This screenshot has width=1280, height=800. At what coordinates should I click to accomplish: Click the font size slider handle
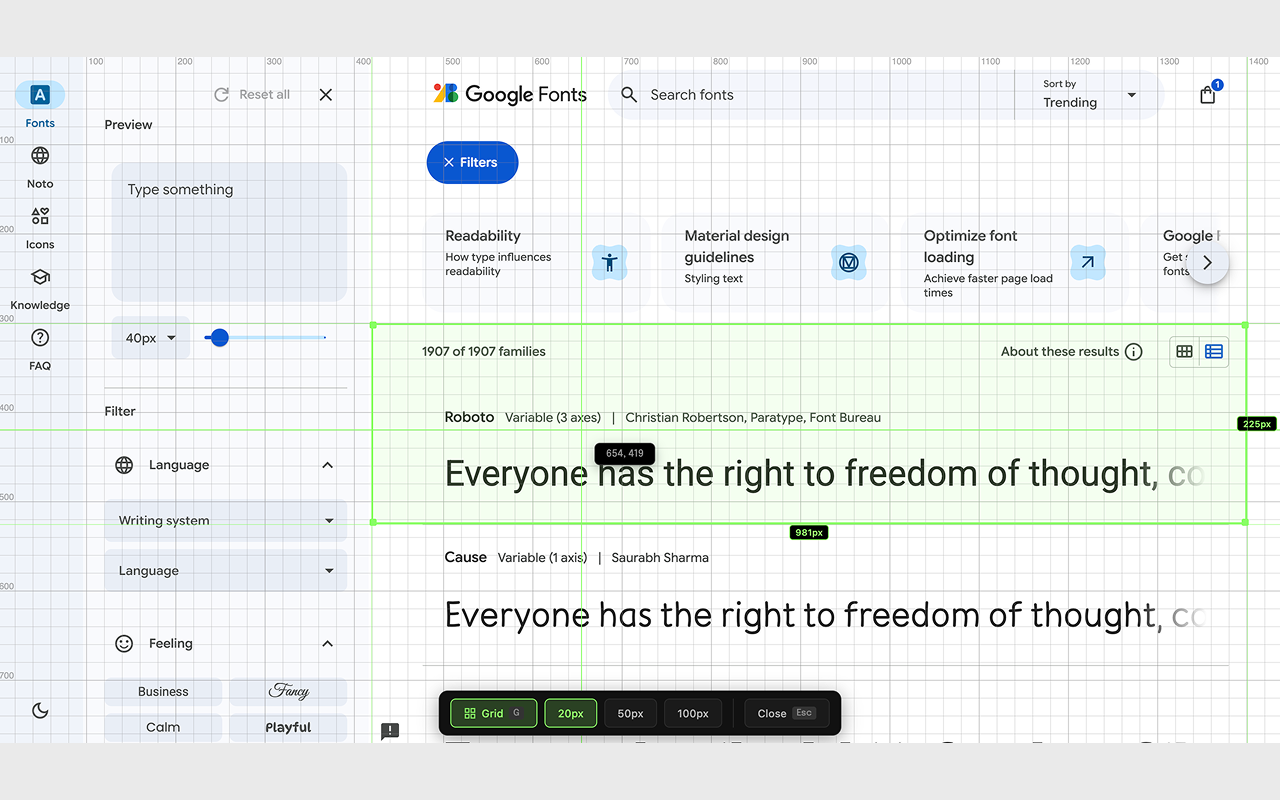click(220, 338)
